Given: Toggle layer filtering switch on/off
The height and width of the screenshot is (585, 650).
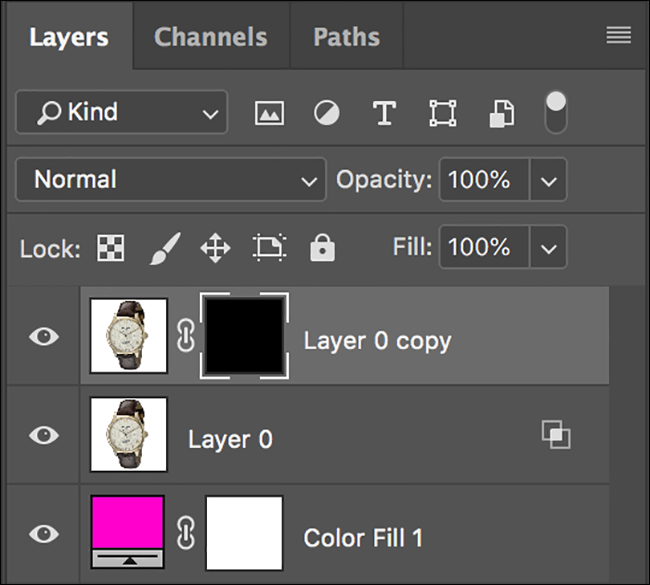Looking at the screenshot, I should pos(555,112).
